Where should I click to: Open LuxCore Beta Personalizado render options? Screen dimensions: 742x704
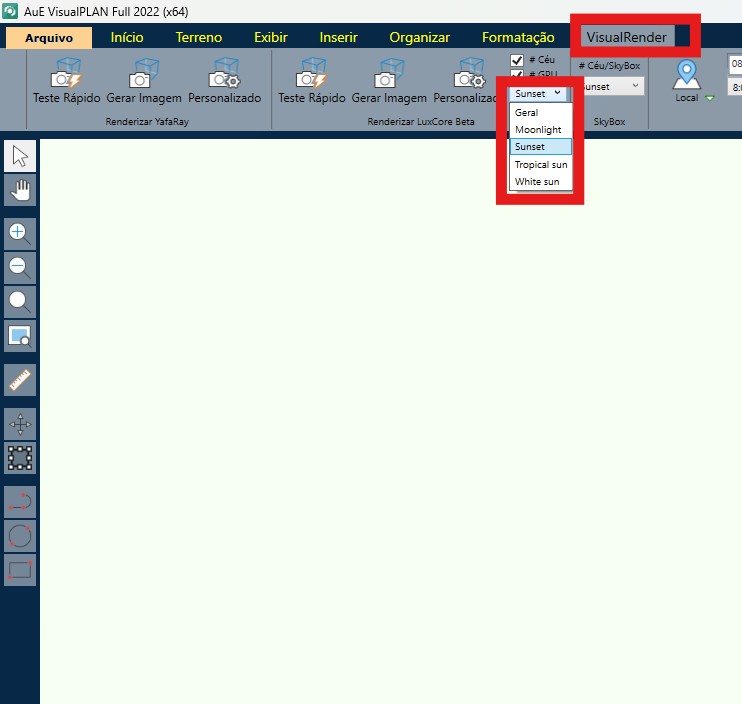tap(469, 73)
